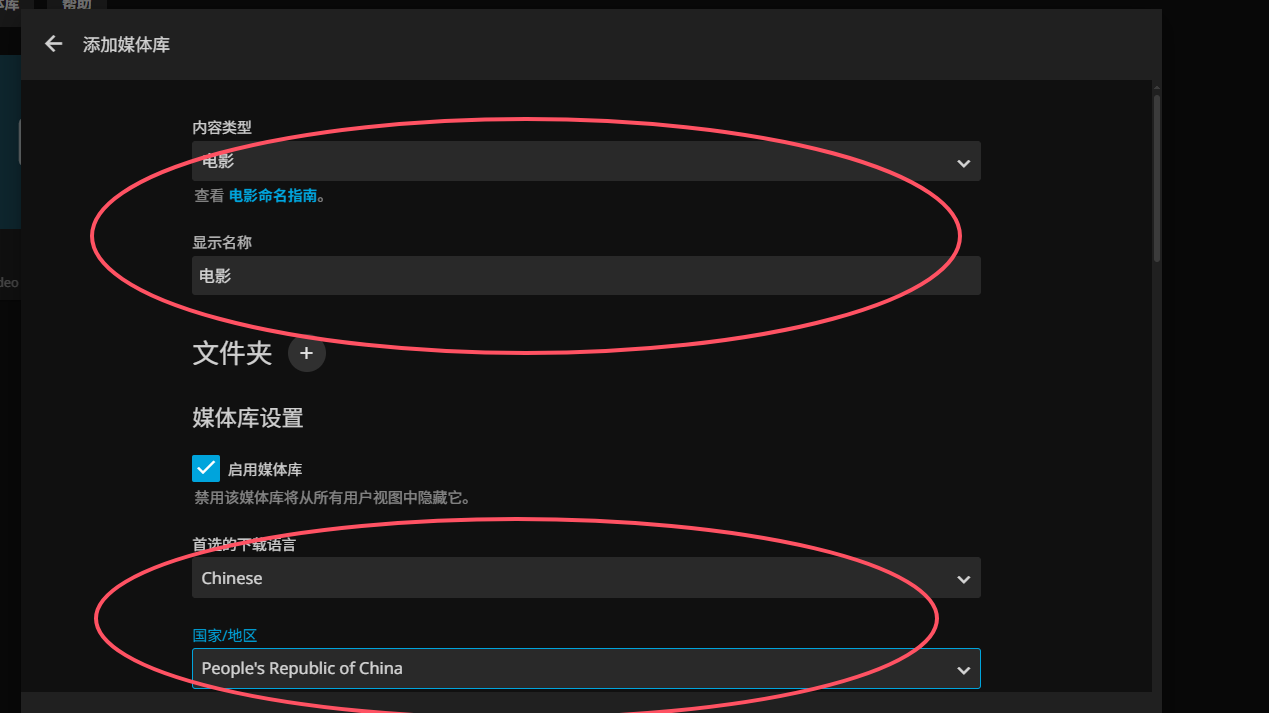Click the 文件夹 section heading
Viewport: 1269px width, 713px height.
click(x=232, y=353)
